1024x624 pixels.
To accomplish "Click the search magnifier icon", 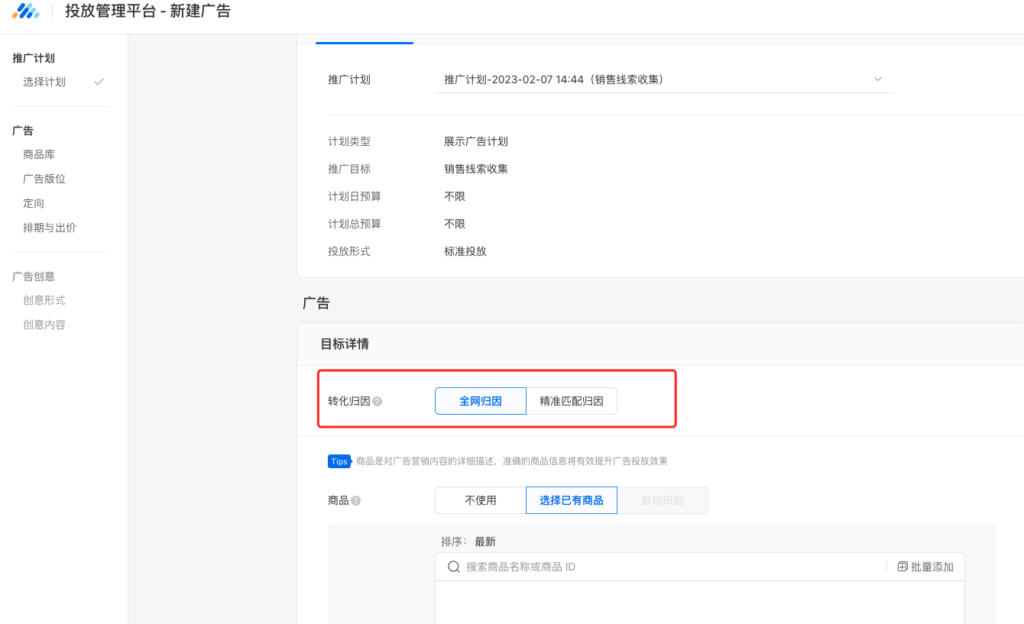I will pyautogui.click(x=454, y=567).
